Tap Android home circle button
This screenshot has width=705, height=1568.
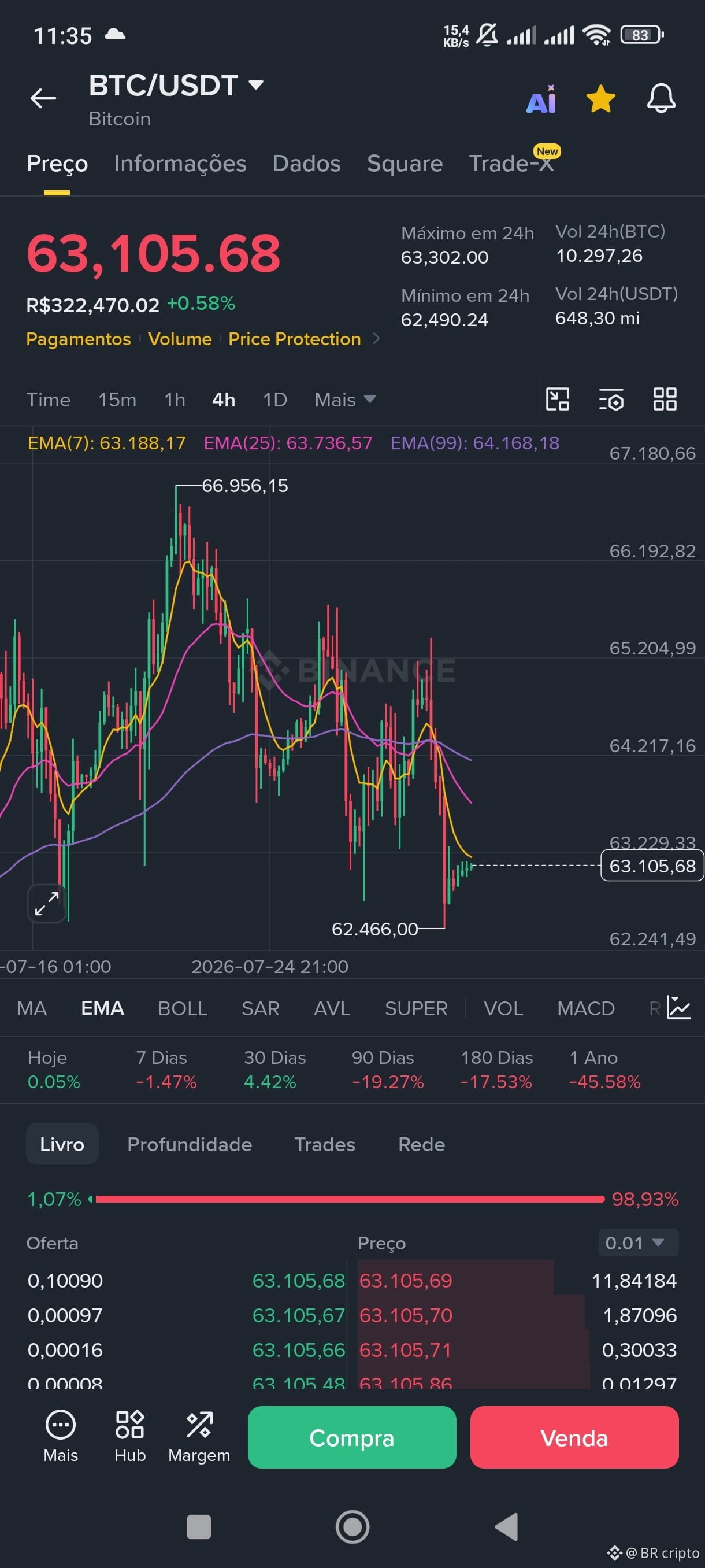pos(353,1526)
